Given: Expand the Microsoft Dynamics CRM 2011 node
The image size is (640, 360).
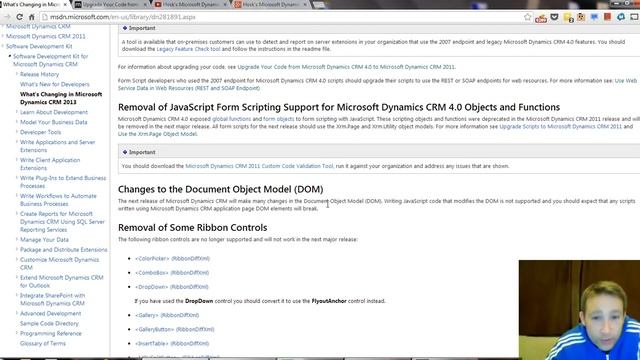Looking at the screenshot, I should [3, 36].
